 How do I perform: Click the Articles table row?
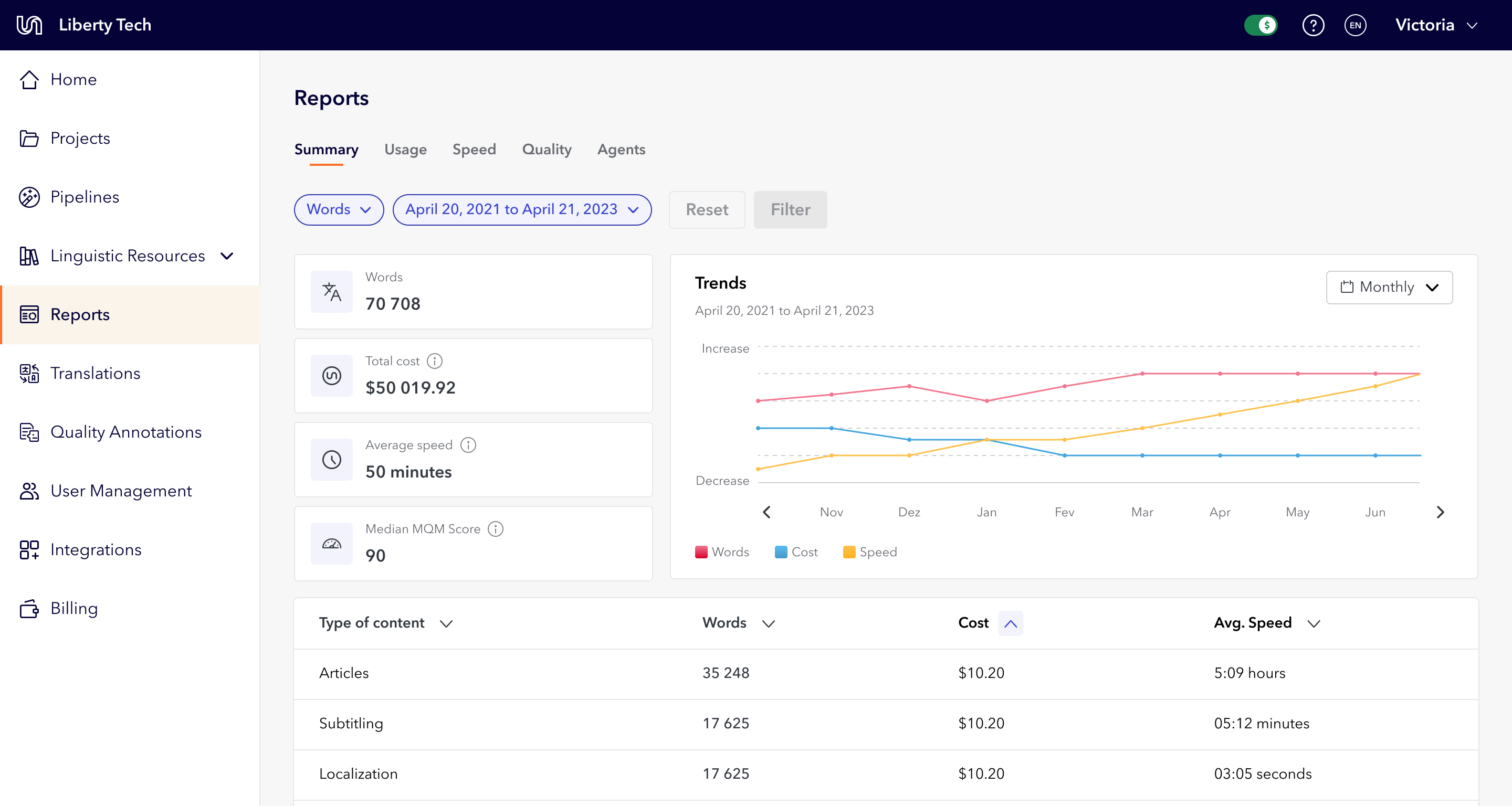point(886,673)
